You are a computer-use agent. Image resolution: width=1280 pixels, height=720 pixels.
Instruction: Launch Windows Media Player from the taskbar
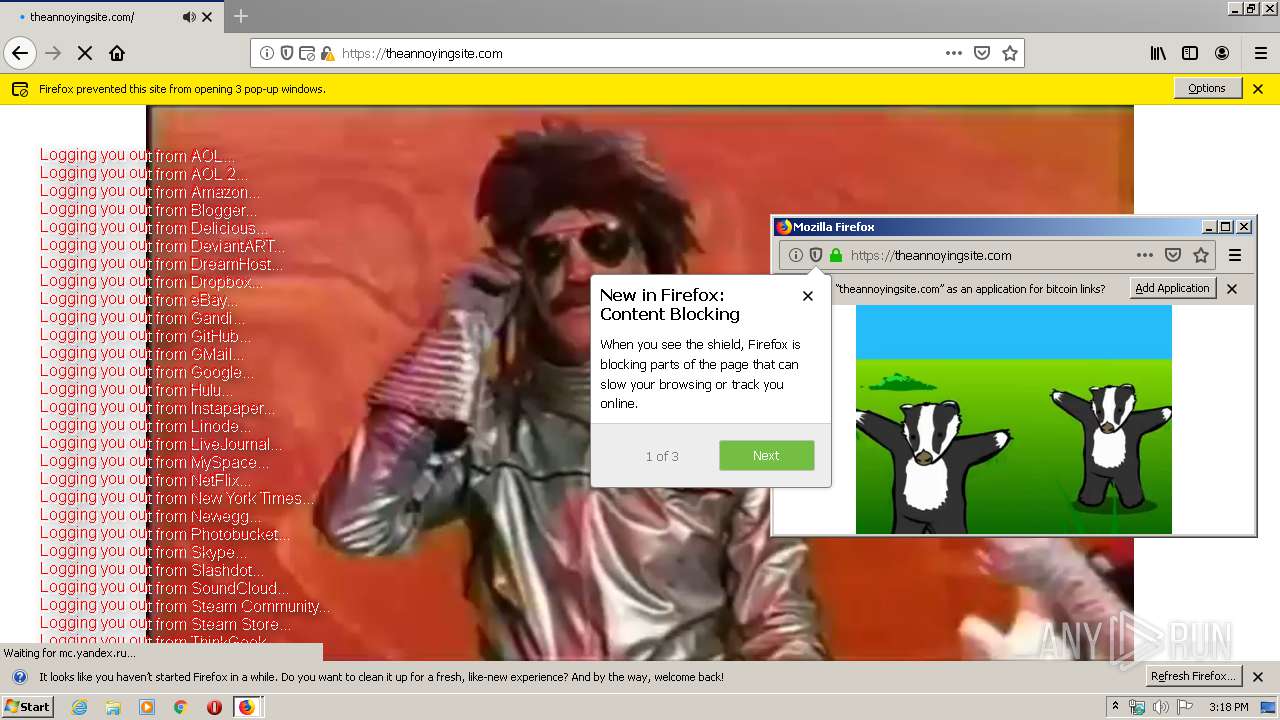click(x=147, y=707)
